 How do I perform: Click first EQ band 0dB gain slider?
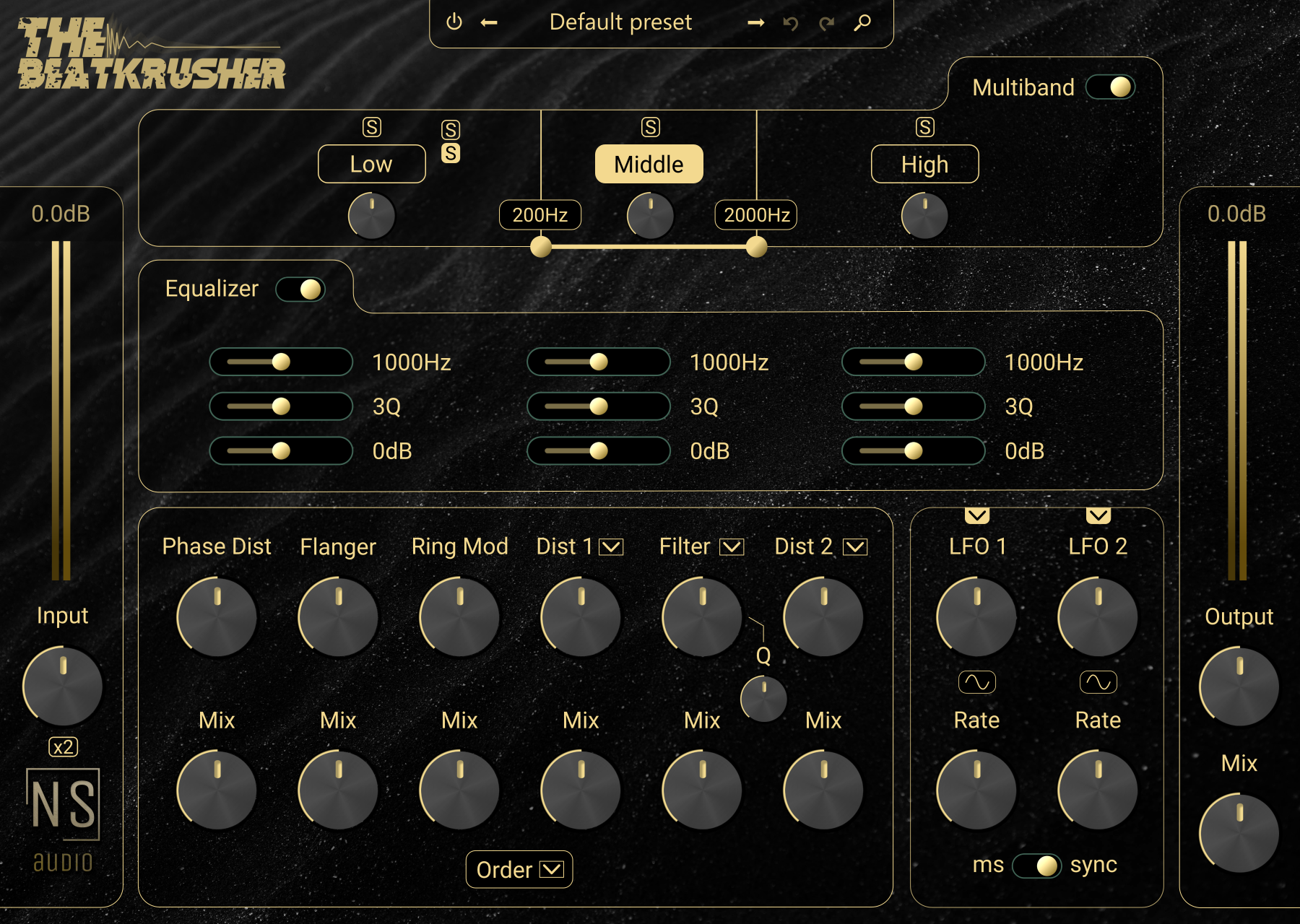tap(281, 451)
